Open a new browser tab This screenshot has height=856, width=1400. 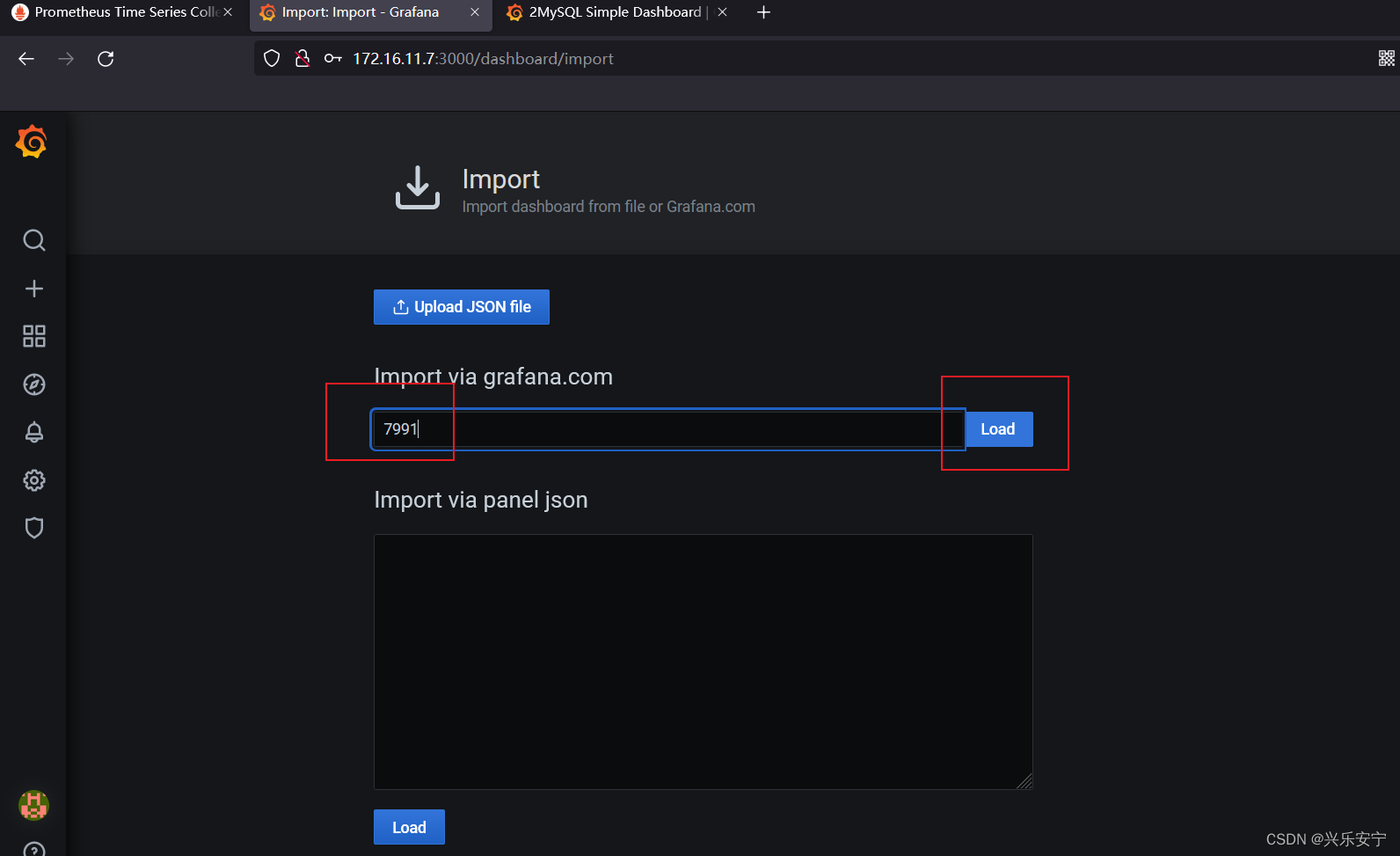pos(763,12)
